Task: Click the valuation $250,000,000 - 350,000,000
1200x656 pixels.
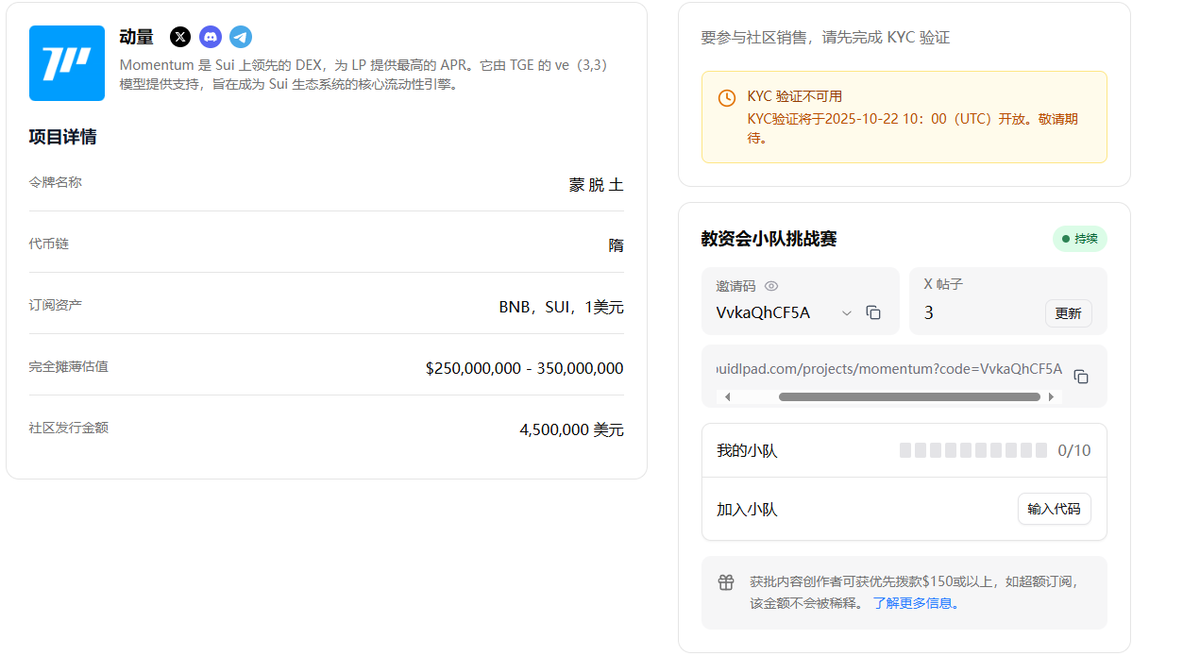Action: (524, 368)
